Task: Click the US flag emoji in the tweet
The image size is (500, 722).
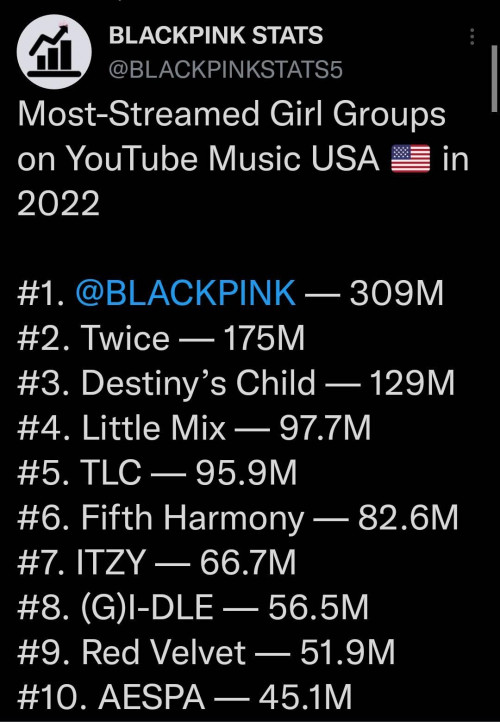Action: pyautogui.click(x=411, y=158)
